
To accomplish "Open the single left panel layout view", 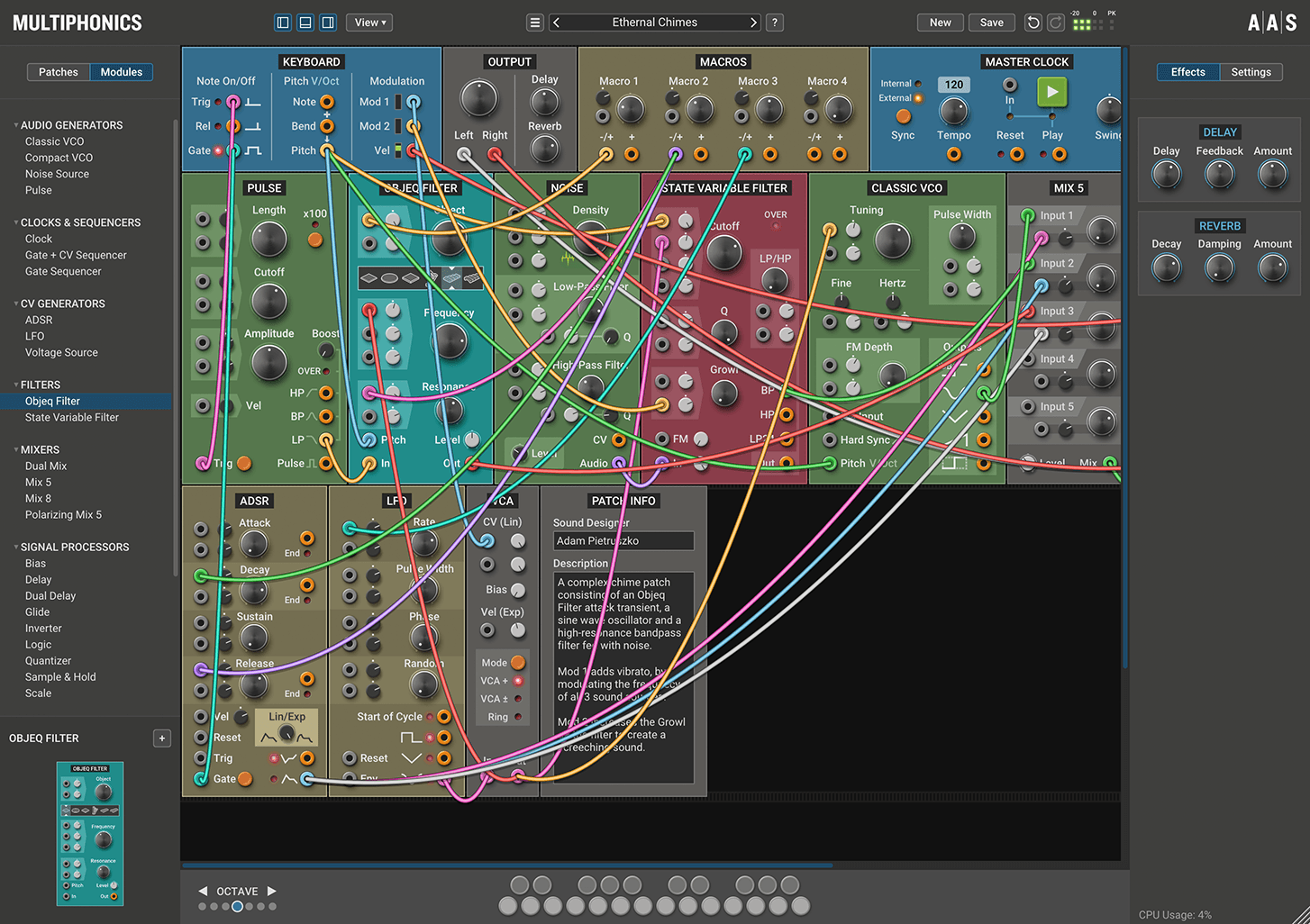I will click(282, 22).
